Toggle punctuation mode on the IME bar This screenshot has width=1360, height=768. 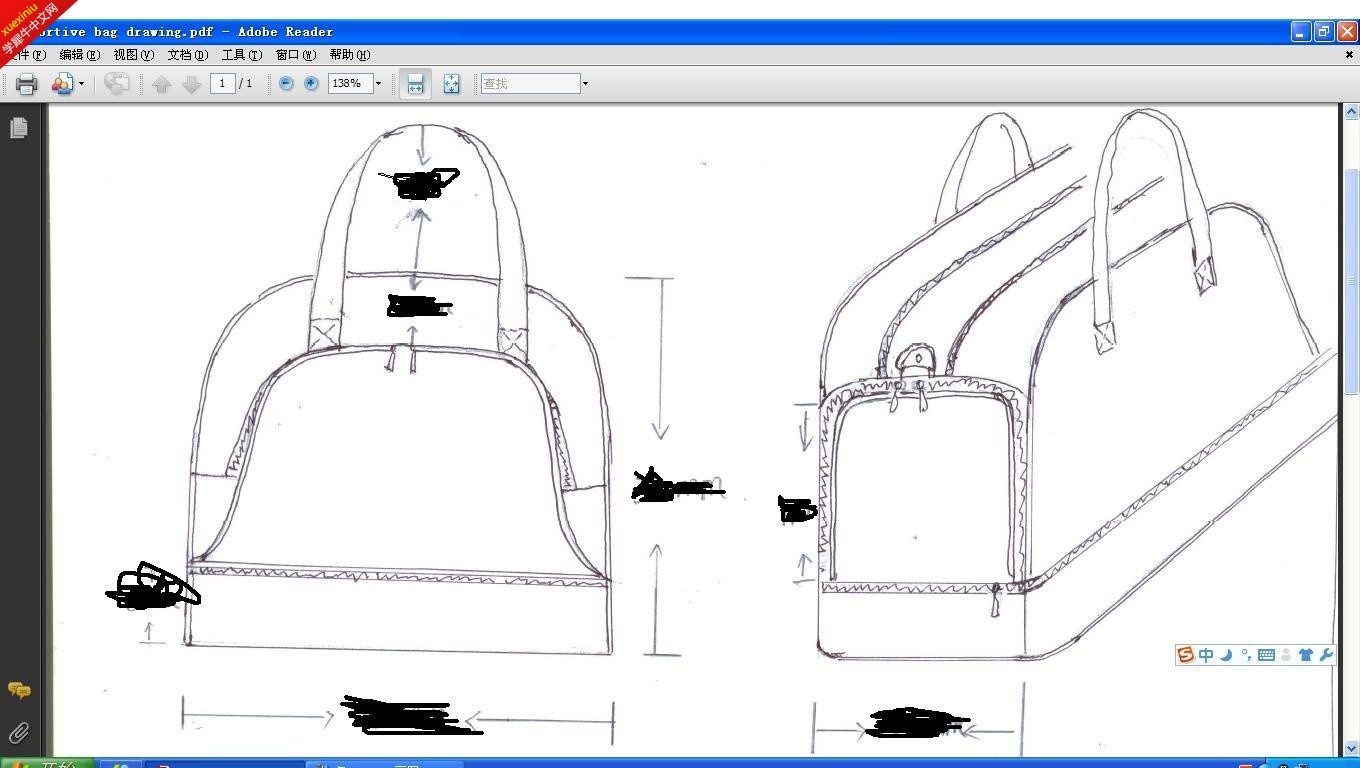click(1245, 655)
